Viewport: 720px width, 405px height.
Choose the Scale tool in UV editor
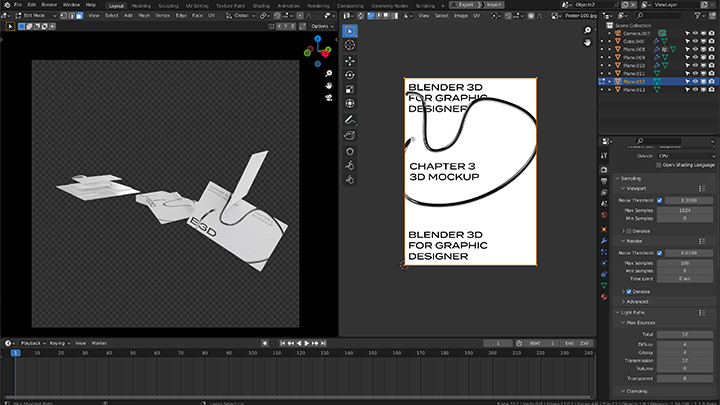point(350,89)
